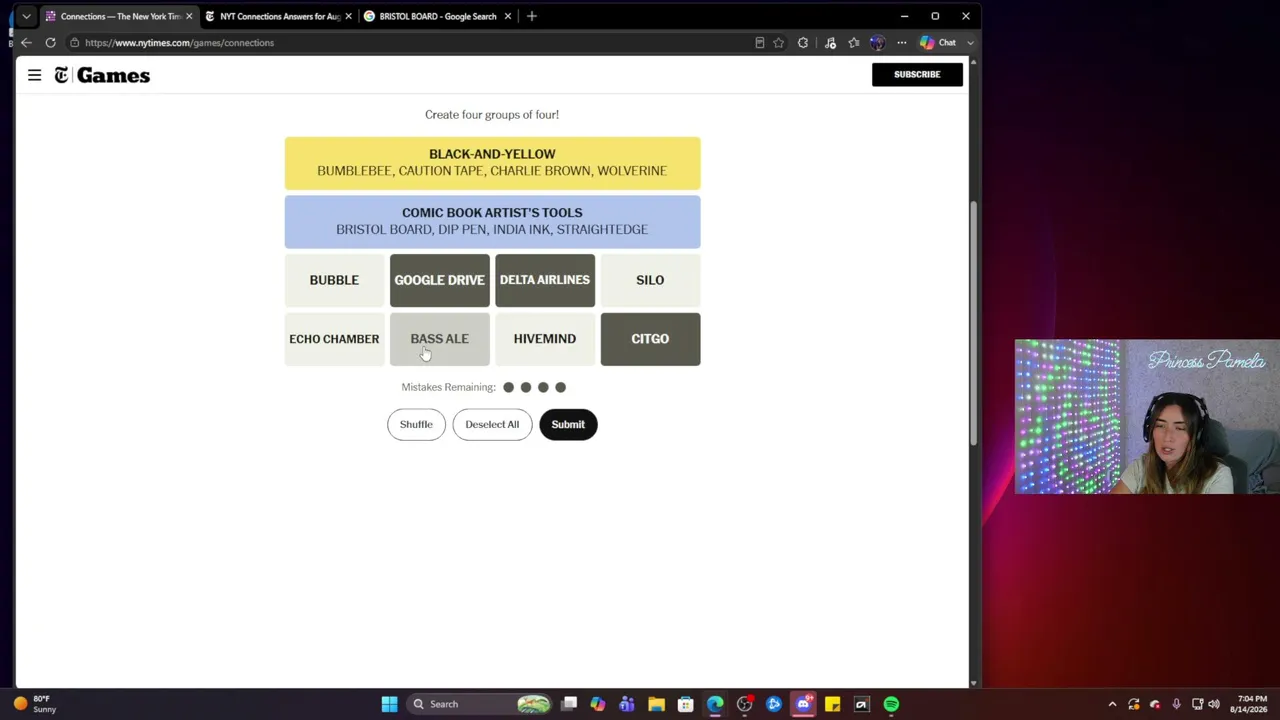Click the "Mistakes Remaining:" label
This screenshot has height=720, width=1280.
coord(448,387)
